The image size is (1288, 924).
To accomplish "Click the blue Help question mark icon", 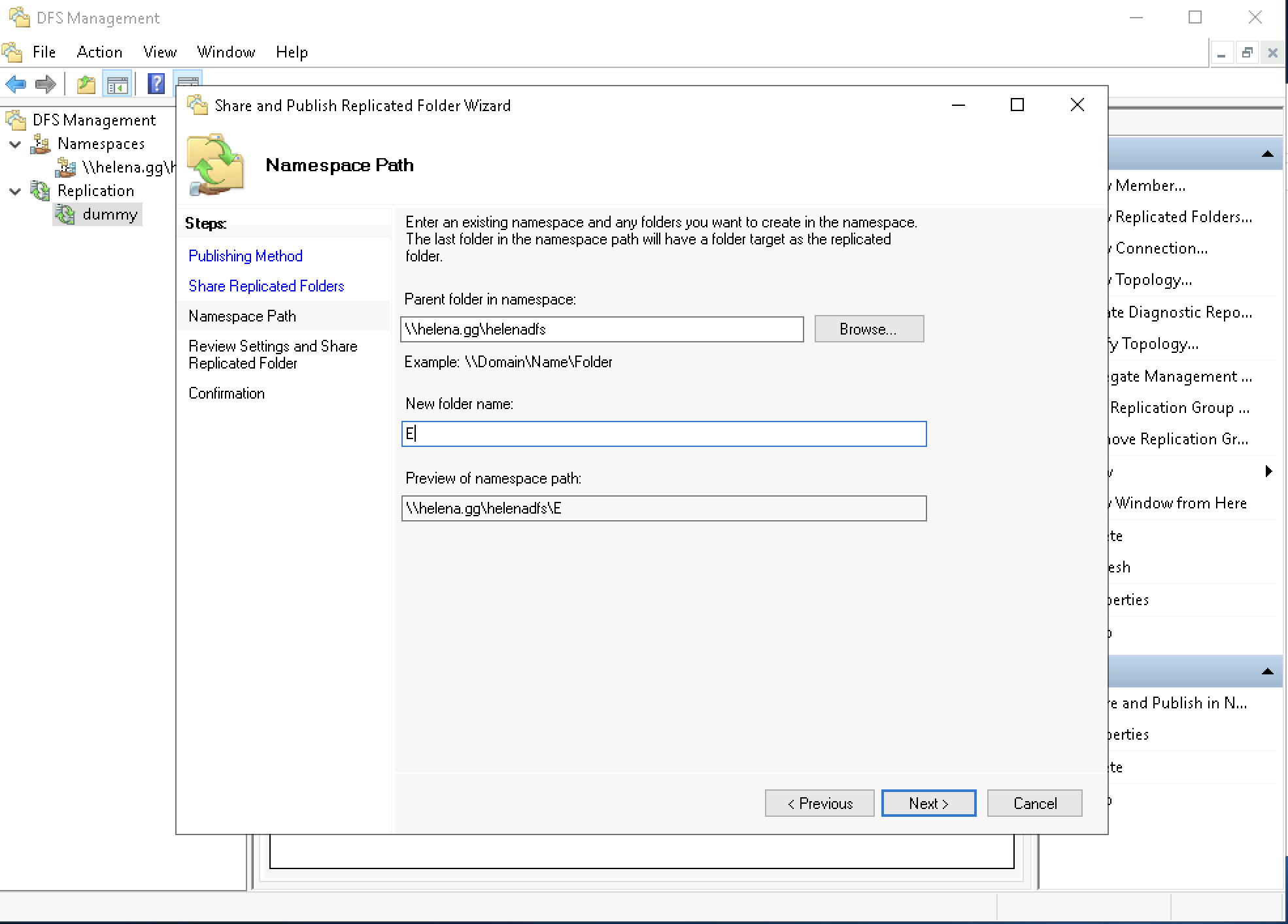I will coord(156,84).
